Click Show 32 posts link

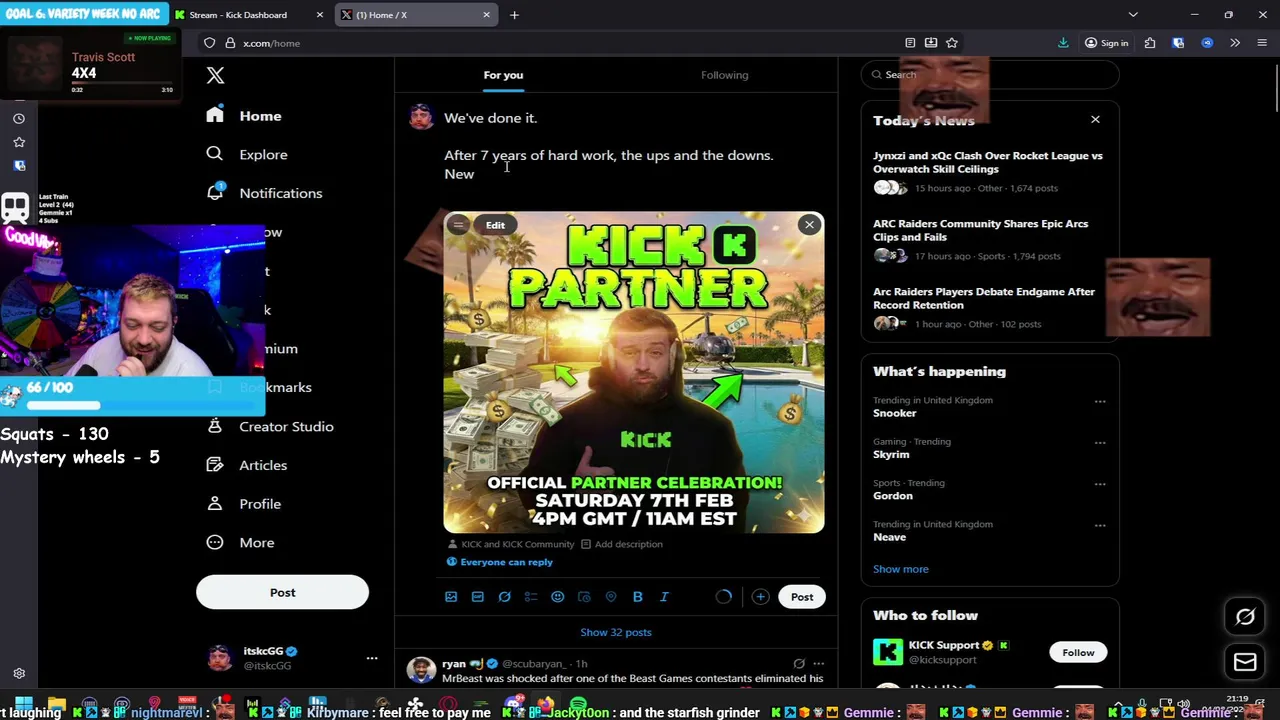(x=616, y=632)
